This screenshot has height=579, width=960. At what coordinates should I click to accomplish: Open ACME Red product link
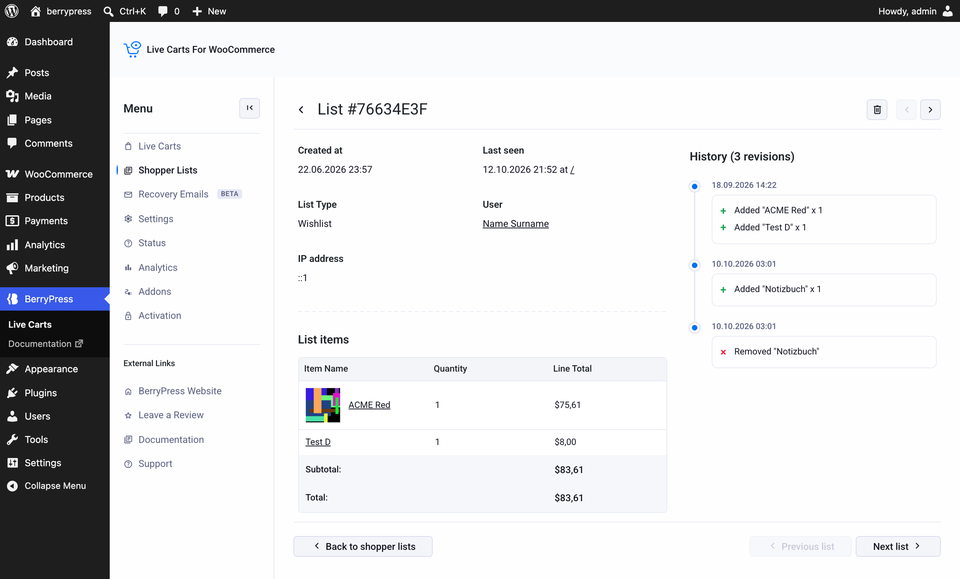(x=369, y=405)
